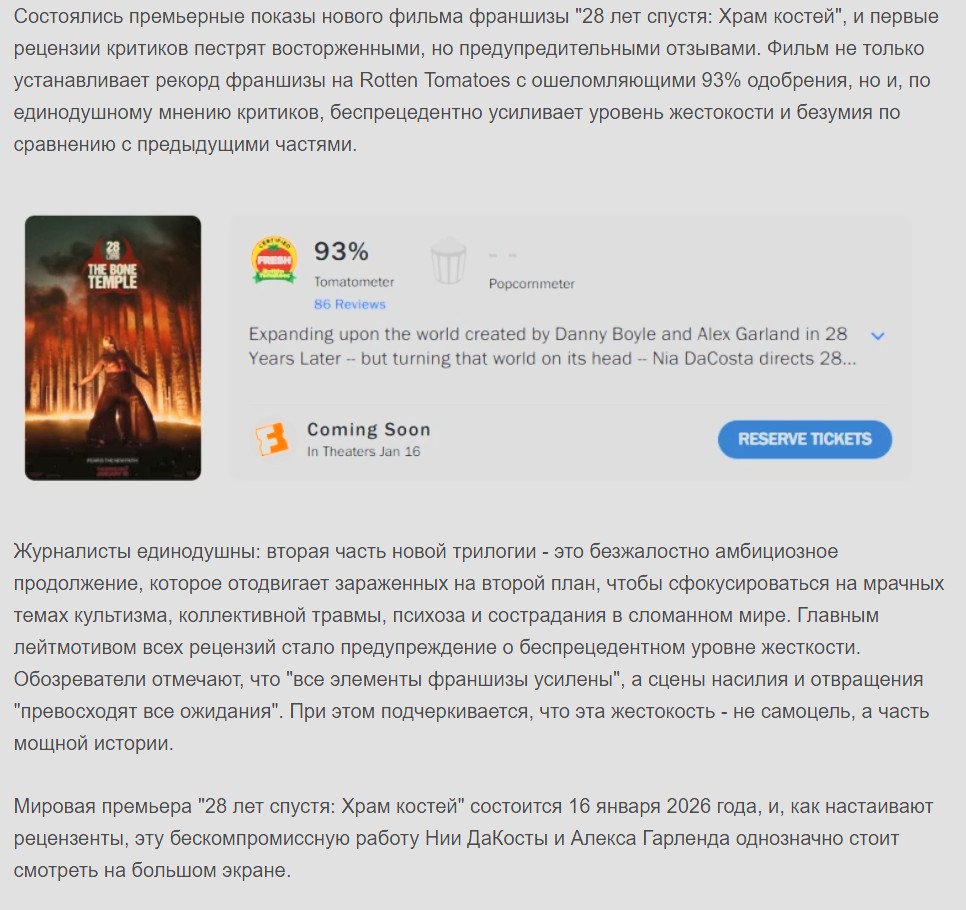
Task: Click the critics consensus text starting Expanding upon
Action: tap(552, 346)
